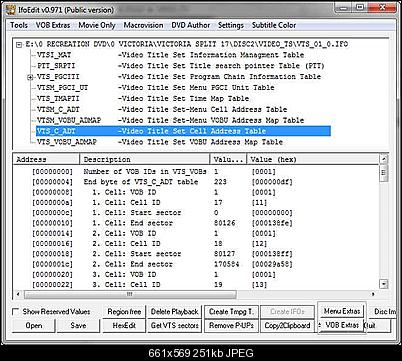The image size is (402, 361).
Task: Select row Number of VOB IDs in VTS_VOBs
Action: (196, 172)
